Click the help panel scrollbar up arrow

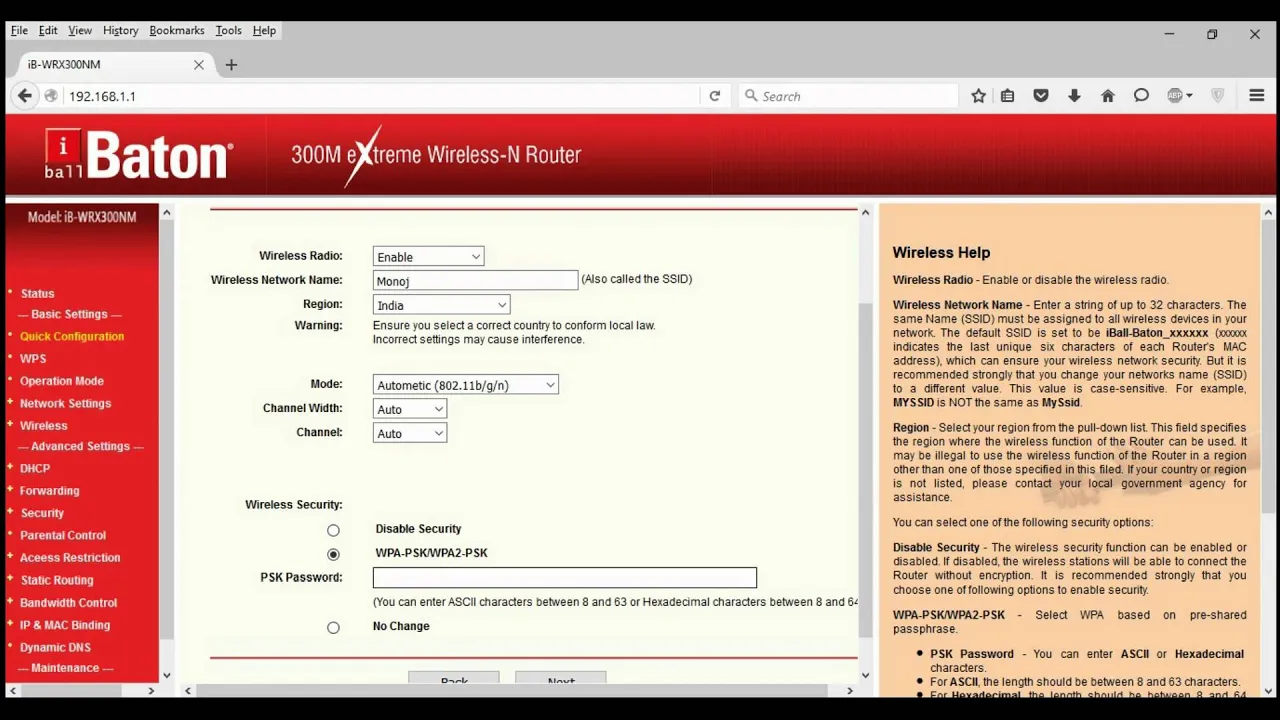1270,212
